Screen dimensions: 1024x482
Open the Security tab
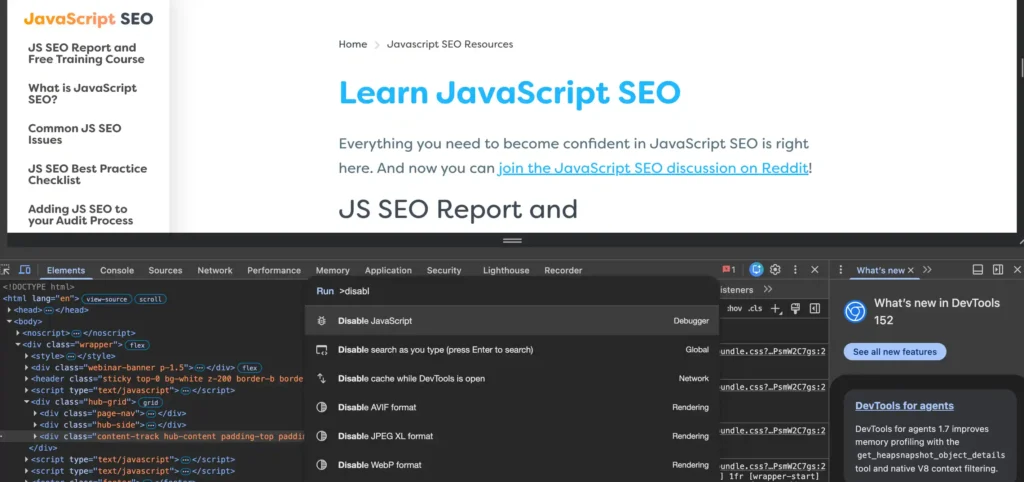pyautogui.click(x=444, y=270)
